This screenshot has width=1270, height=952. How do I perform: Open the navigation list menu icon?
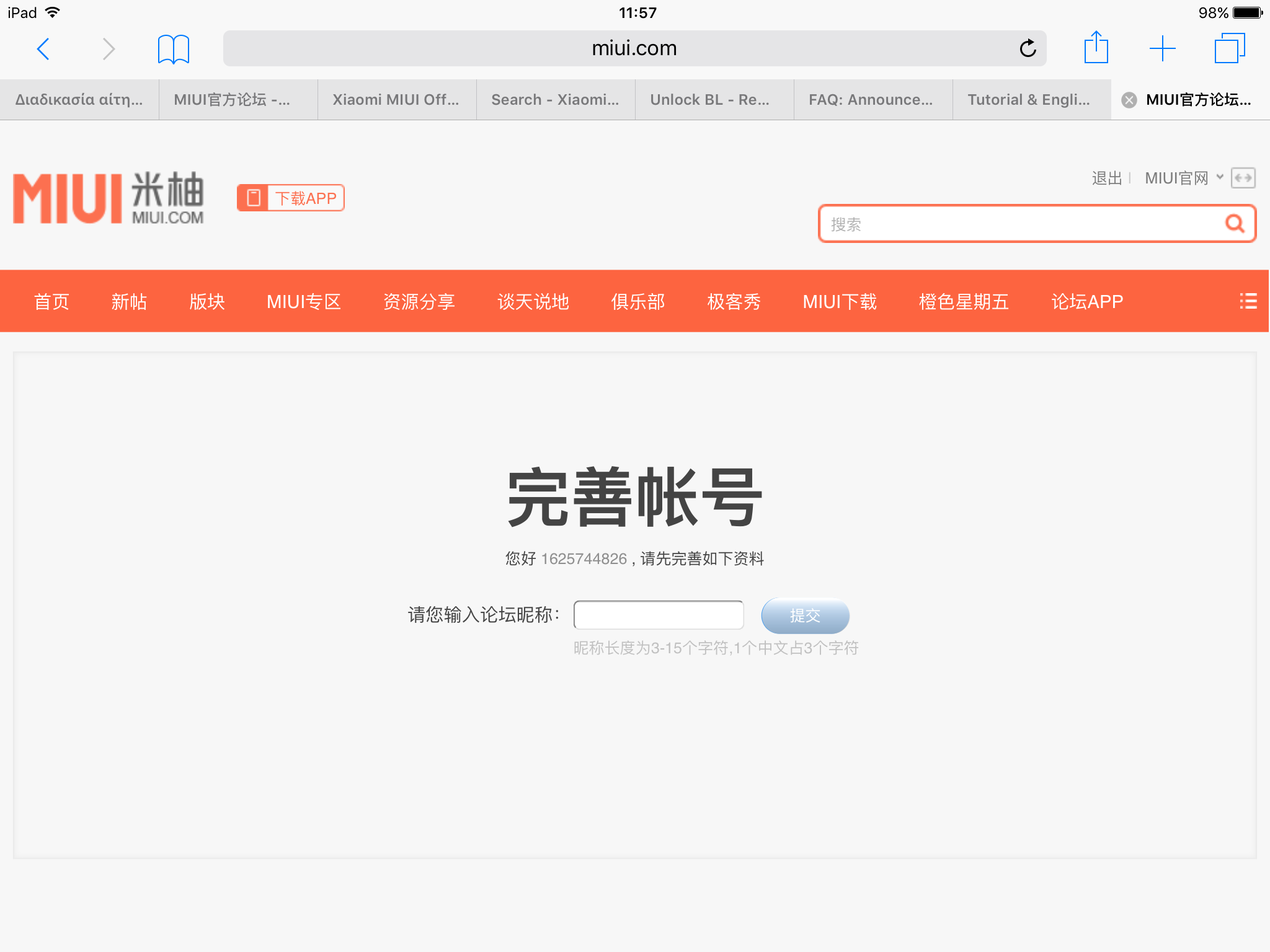tap(1248, 301)
